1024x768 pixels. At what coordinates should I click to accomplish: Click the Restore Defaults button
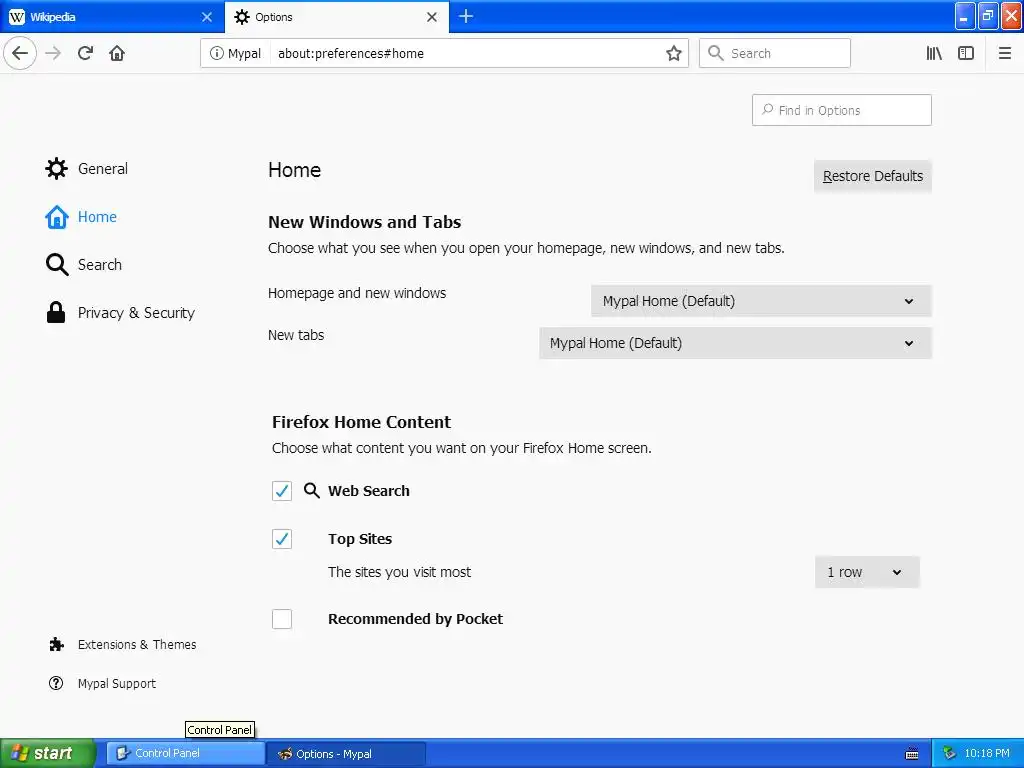872,176
